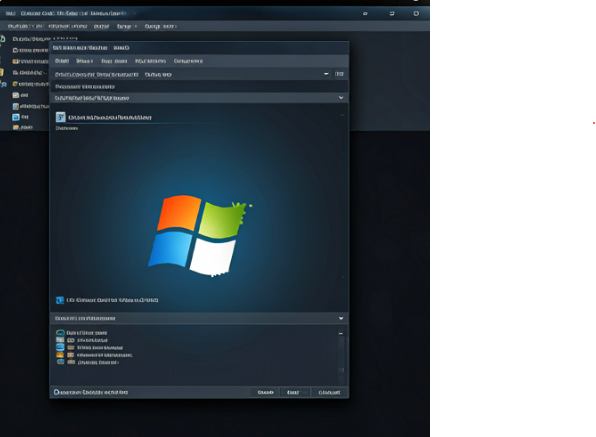Image resolution: width=596 pixels, height=437 pixels.
Task: Click the minus button beside the dialog's grid icon
Action: [326, 74]
